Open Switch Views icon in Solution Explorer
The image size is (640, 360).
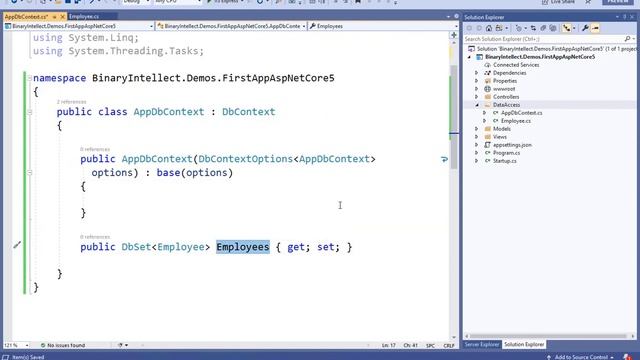pos(499,28)
